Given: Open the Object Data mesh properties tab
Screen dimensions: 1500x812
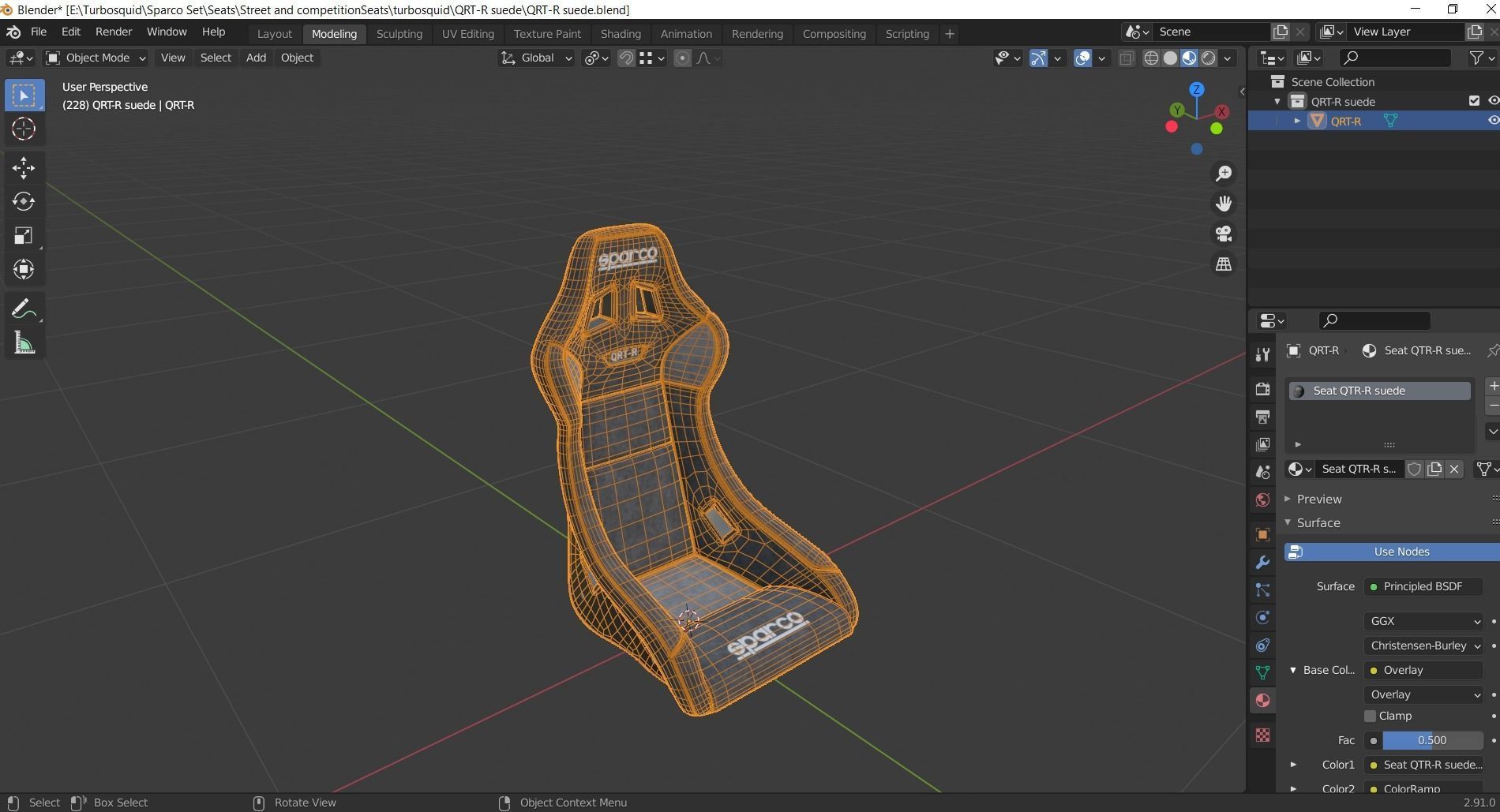Looking at the screenshot, I should point(1262,672).
